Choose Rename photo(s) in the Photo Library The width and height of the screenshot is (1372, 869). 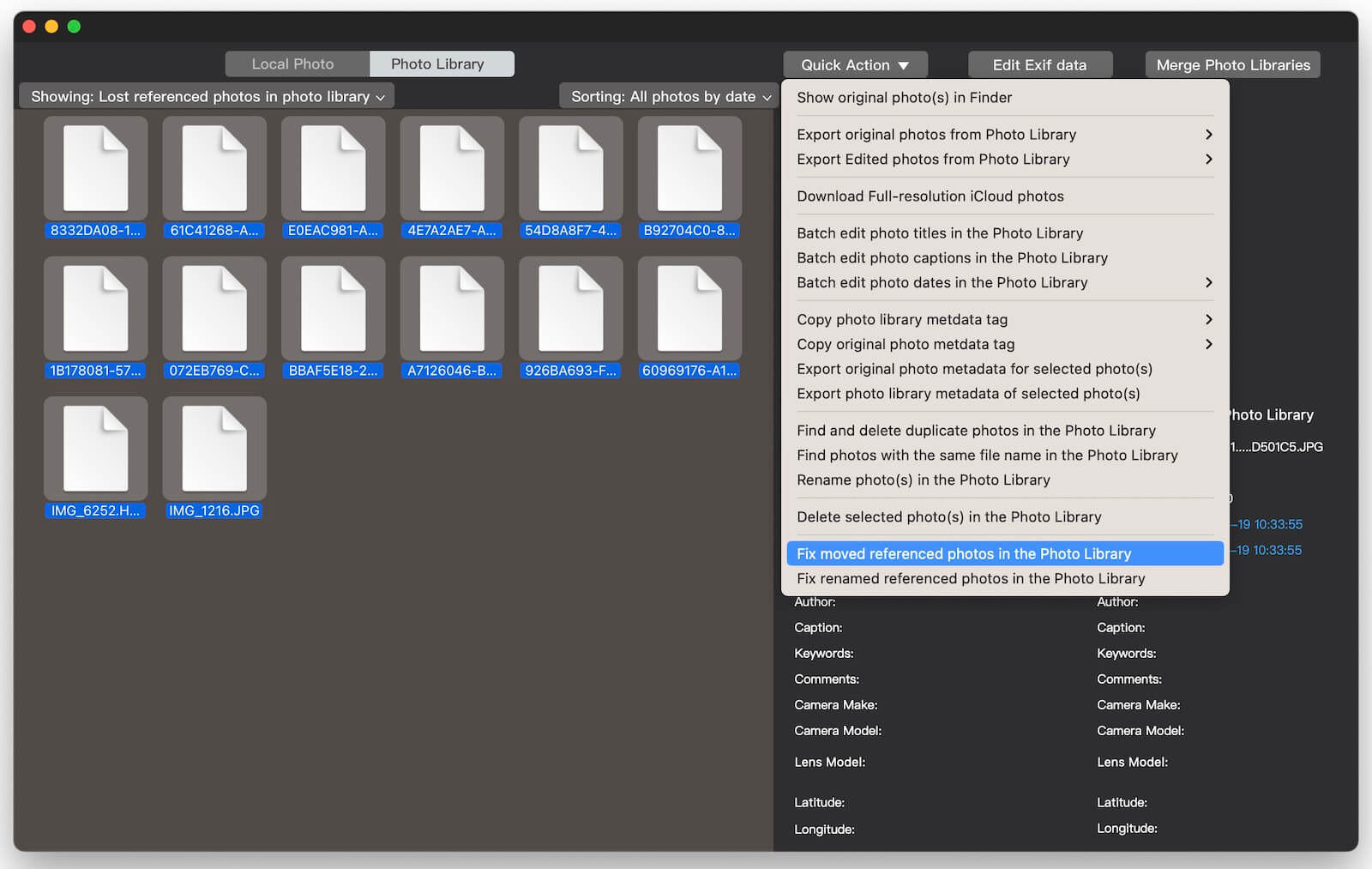1005,481
